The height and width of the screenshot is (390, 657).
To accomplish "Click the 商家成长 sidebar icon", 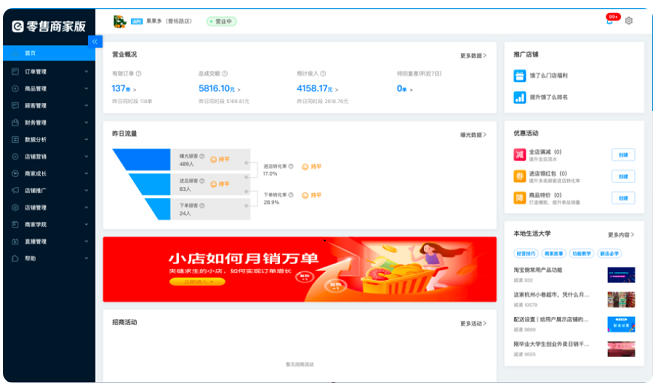I will tap(15, 173).
